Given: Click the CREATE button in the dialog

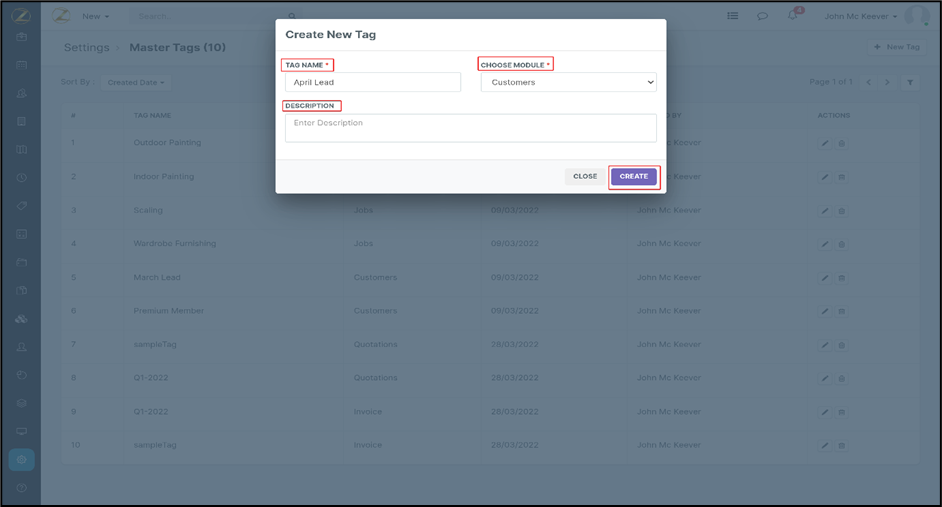Looking at the screenshot, I should point(634,177).
